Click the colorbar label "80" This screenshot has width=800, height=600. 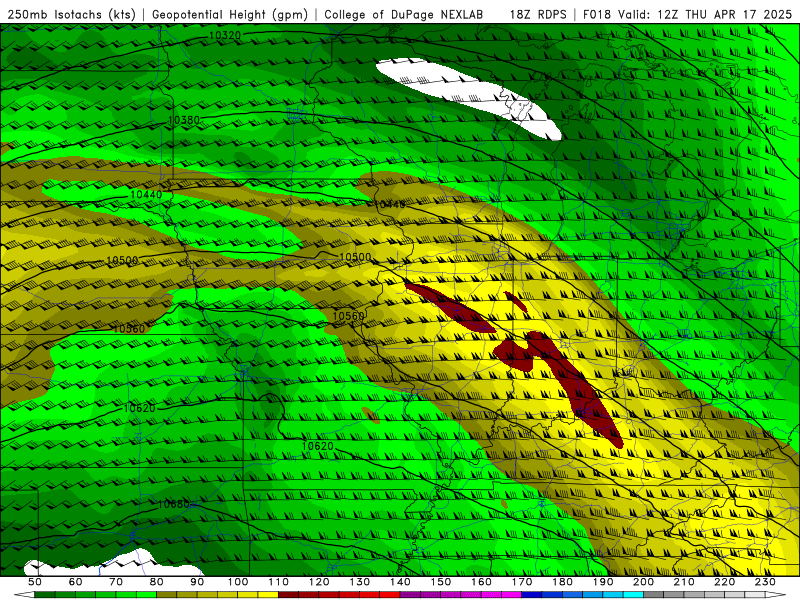pos(157,582)
